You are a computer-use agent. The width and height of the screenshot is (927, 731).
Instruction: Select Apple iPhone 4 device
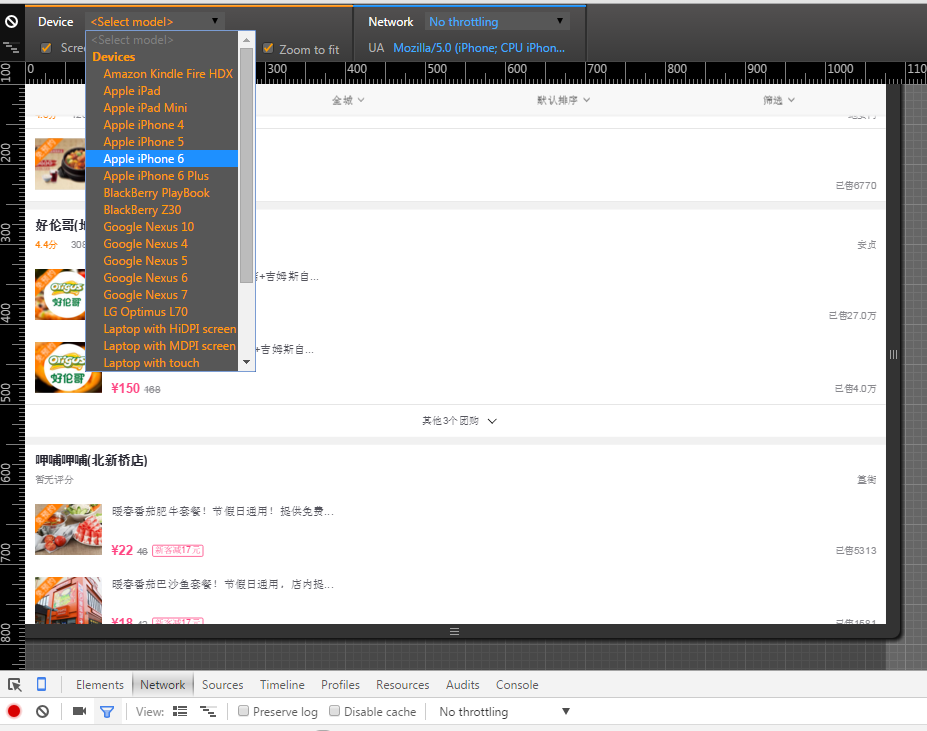click(x=162, y=125)
